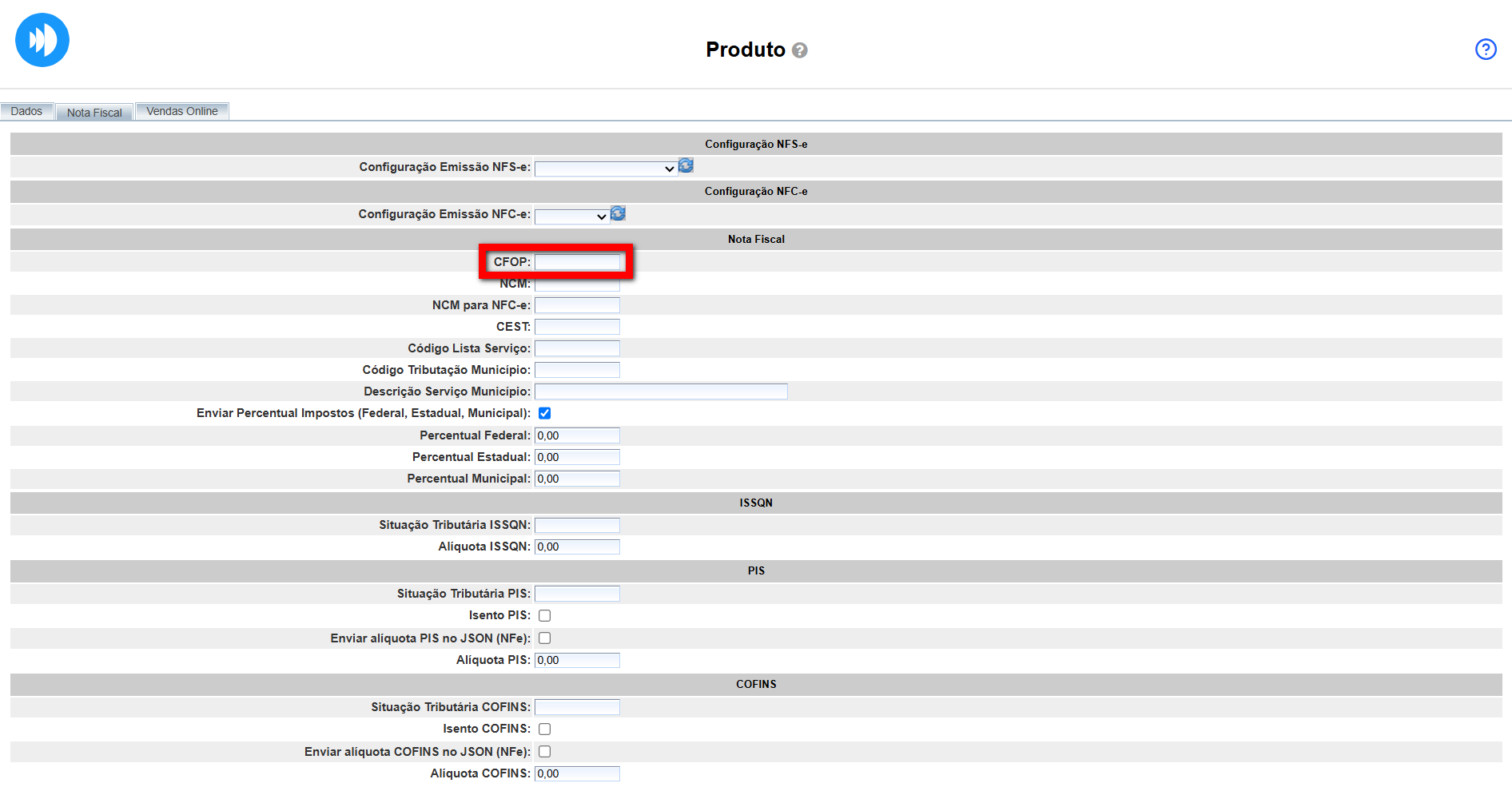Click the gray help icon beside Produto
Image resolution: width=1512 pixels, height=795 pixels.
pyautogui.click(x=799, y=50)
